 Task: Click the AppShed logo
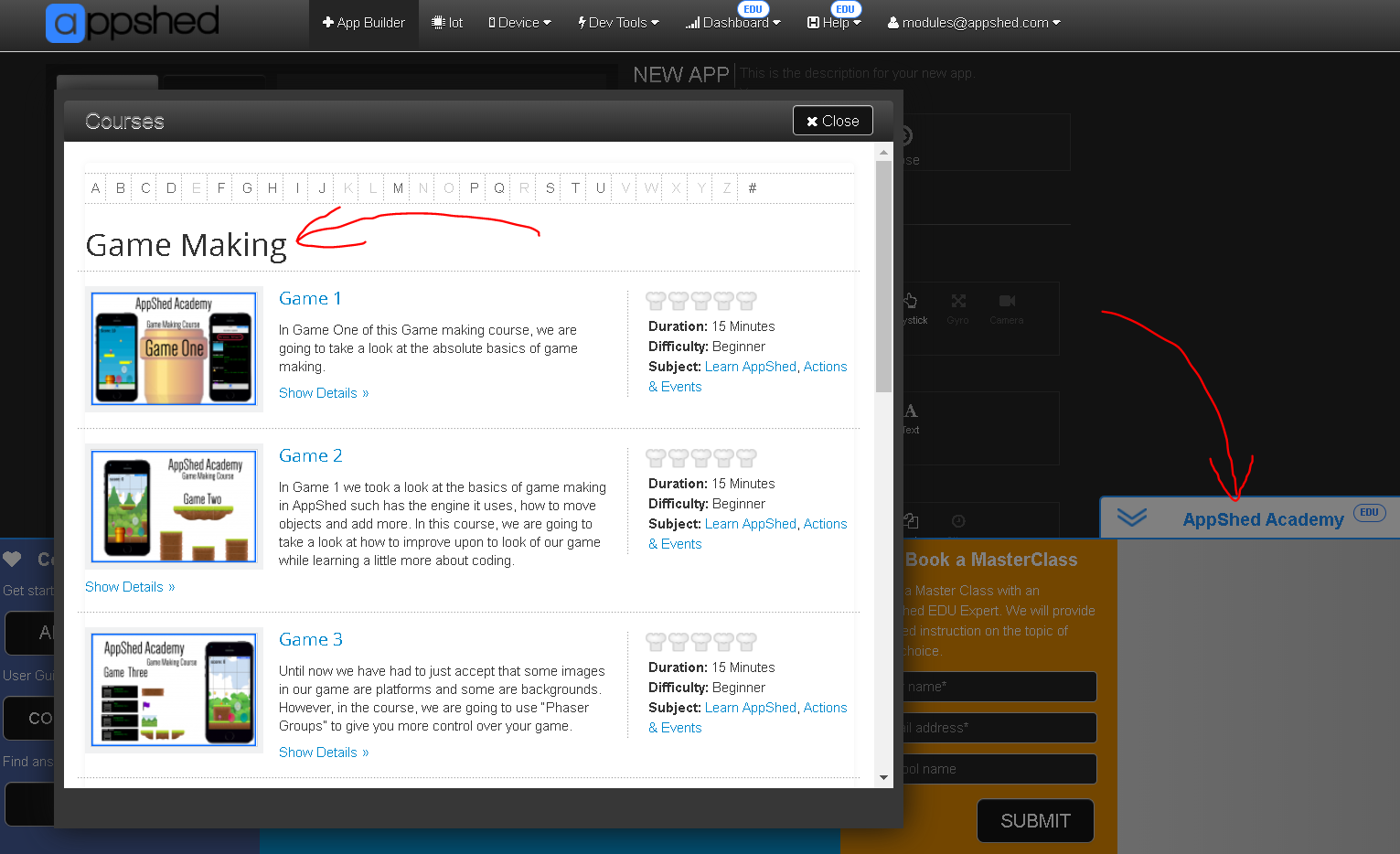click(x=133, y=23)
